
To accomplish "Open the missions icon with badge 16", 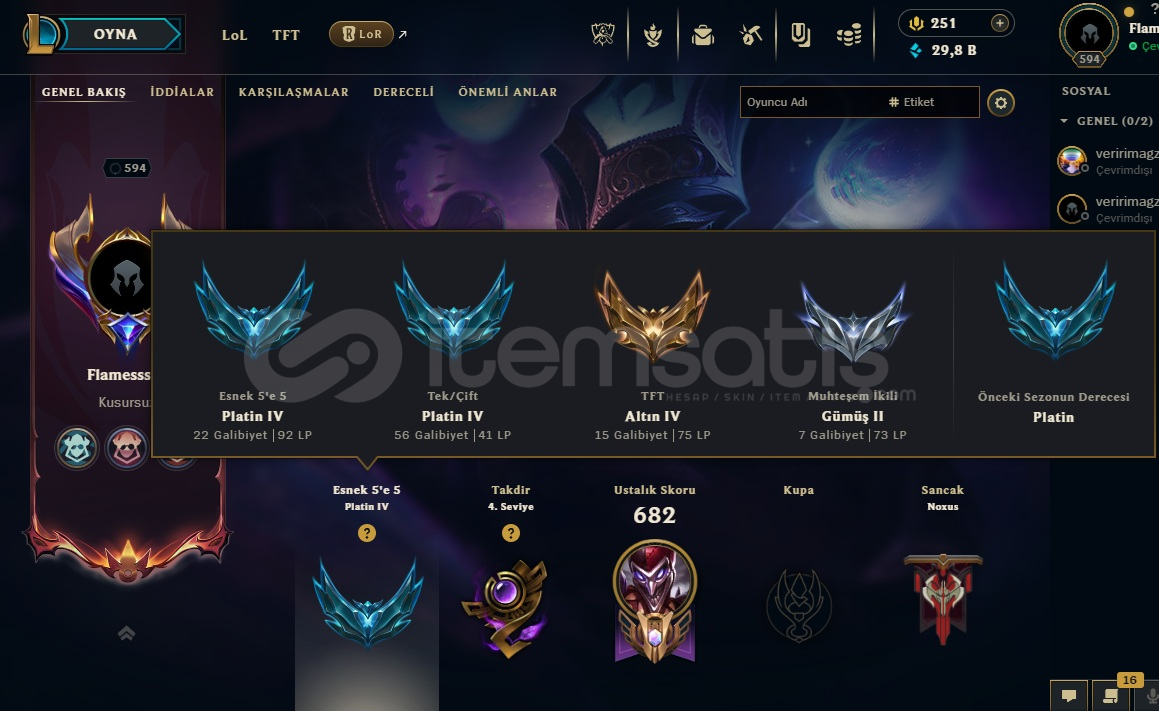I will (x=1111, y=695).
